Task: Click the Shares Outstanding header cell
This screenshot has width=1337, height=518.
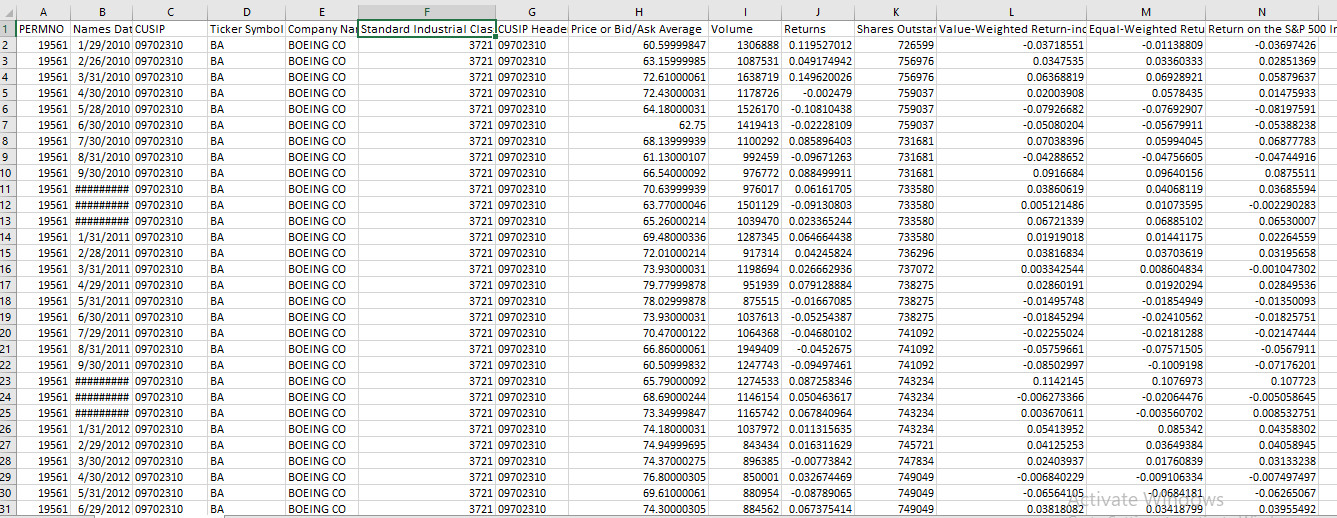Action: pos(895,29)
